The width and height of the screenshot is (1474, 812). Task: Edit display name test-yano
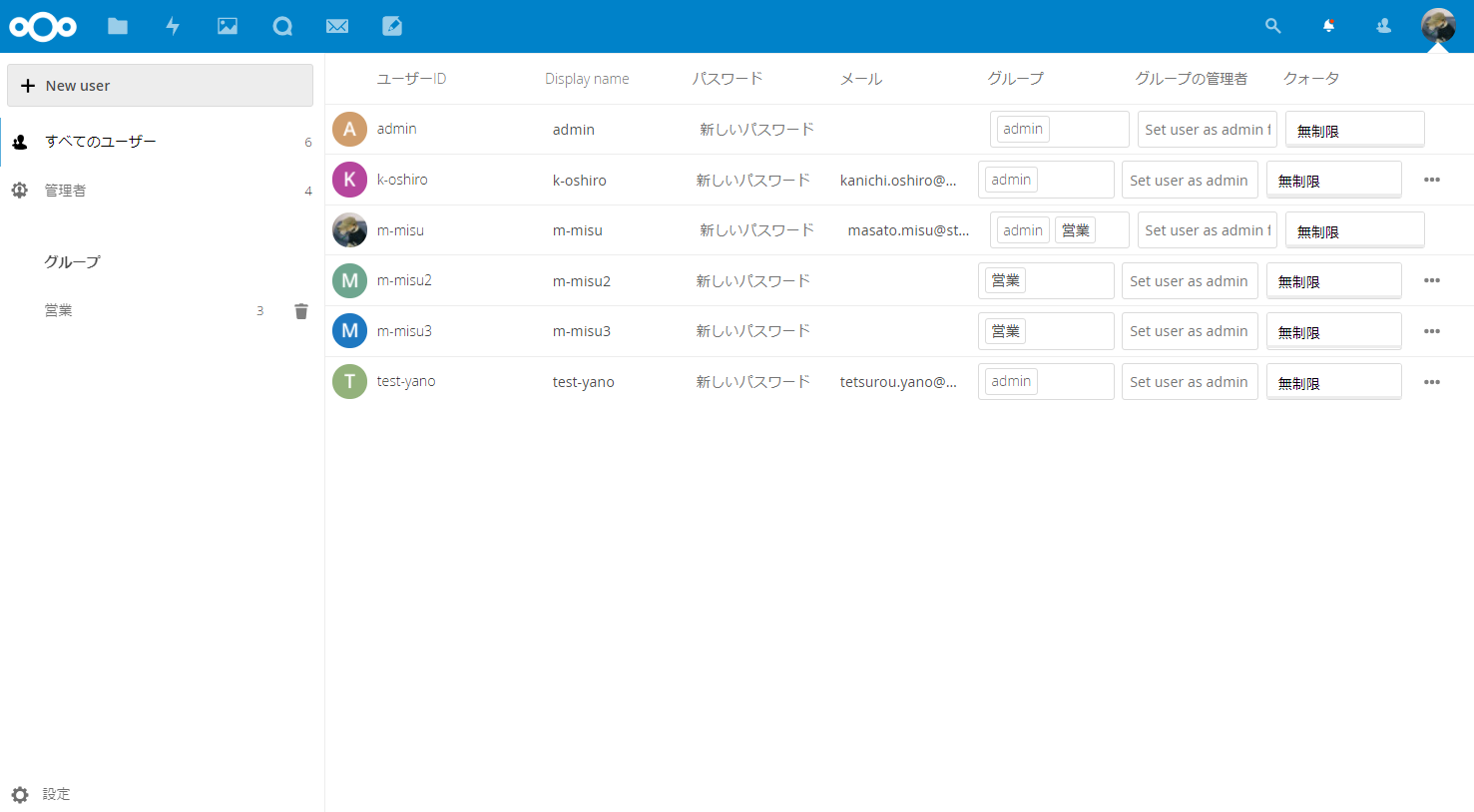click(x=584, y=382)
